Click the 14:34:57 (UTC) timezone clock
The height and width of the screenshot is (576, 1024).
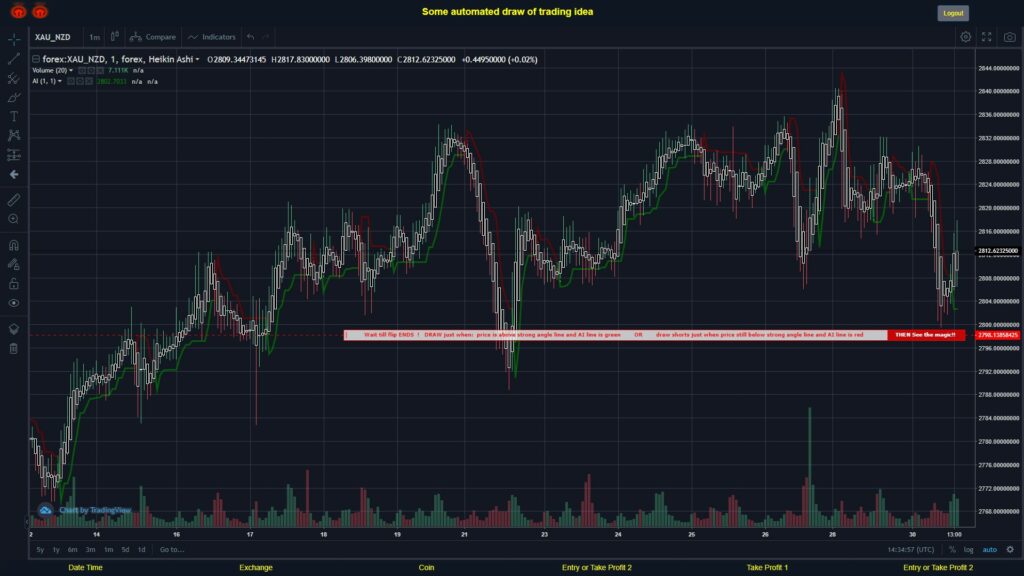click(x=910, y=550)
